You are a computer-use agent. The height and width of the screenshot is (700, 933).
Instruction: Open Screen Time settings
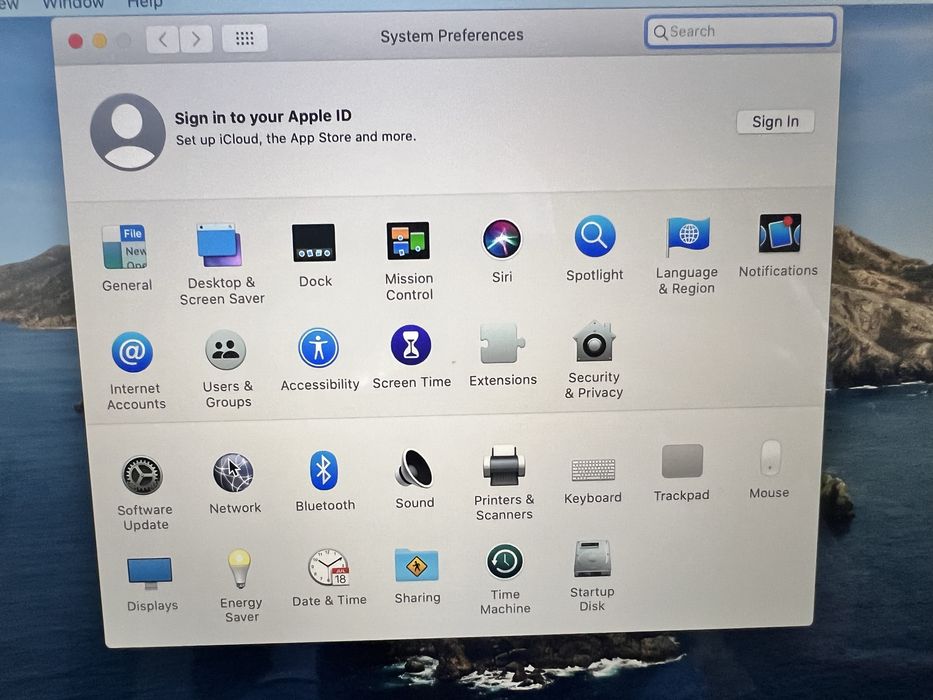(x=411, y=357)
